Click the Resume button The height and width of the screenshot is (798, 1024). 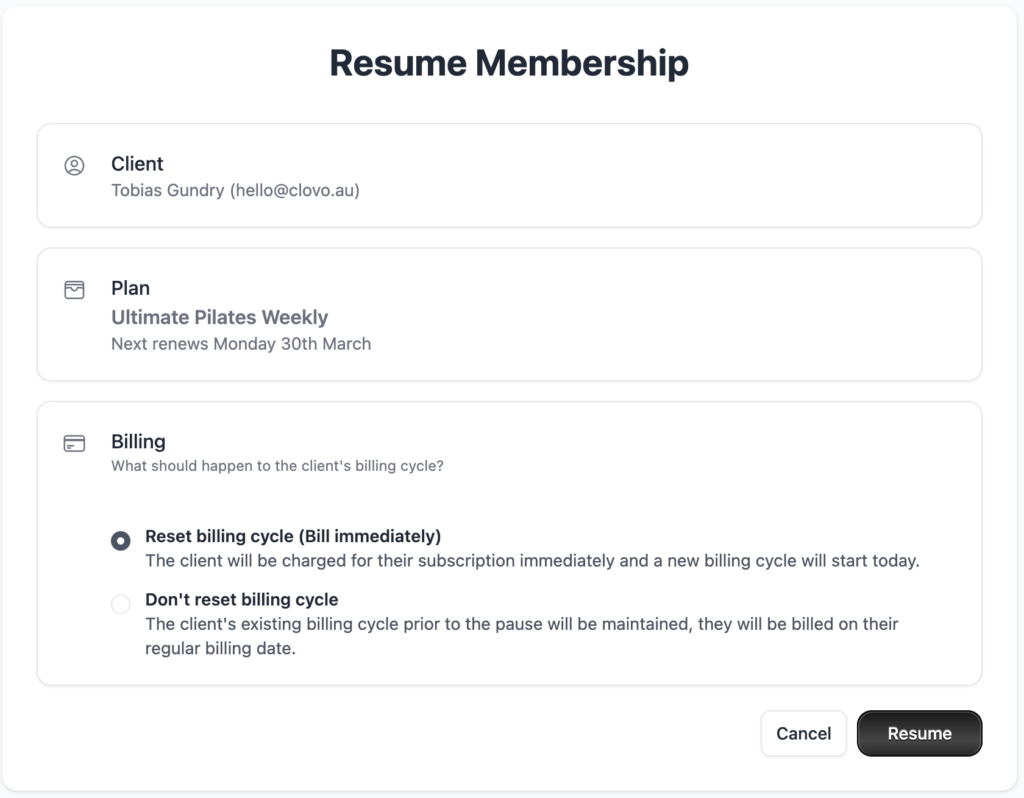tap(919, 733)
